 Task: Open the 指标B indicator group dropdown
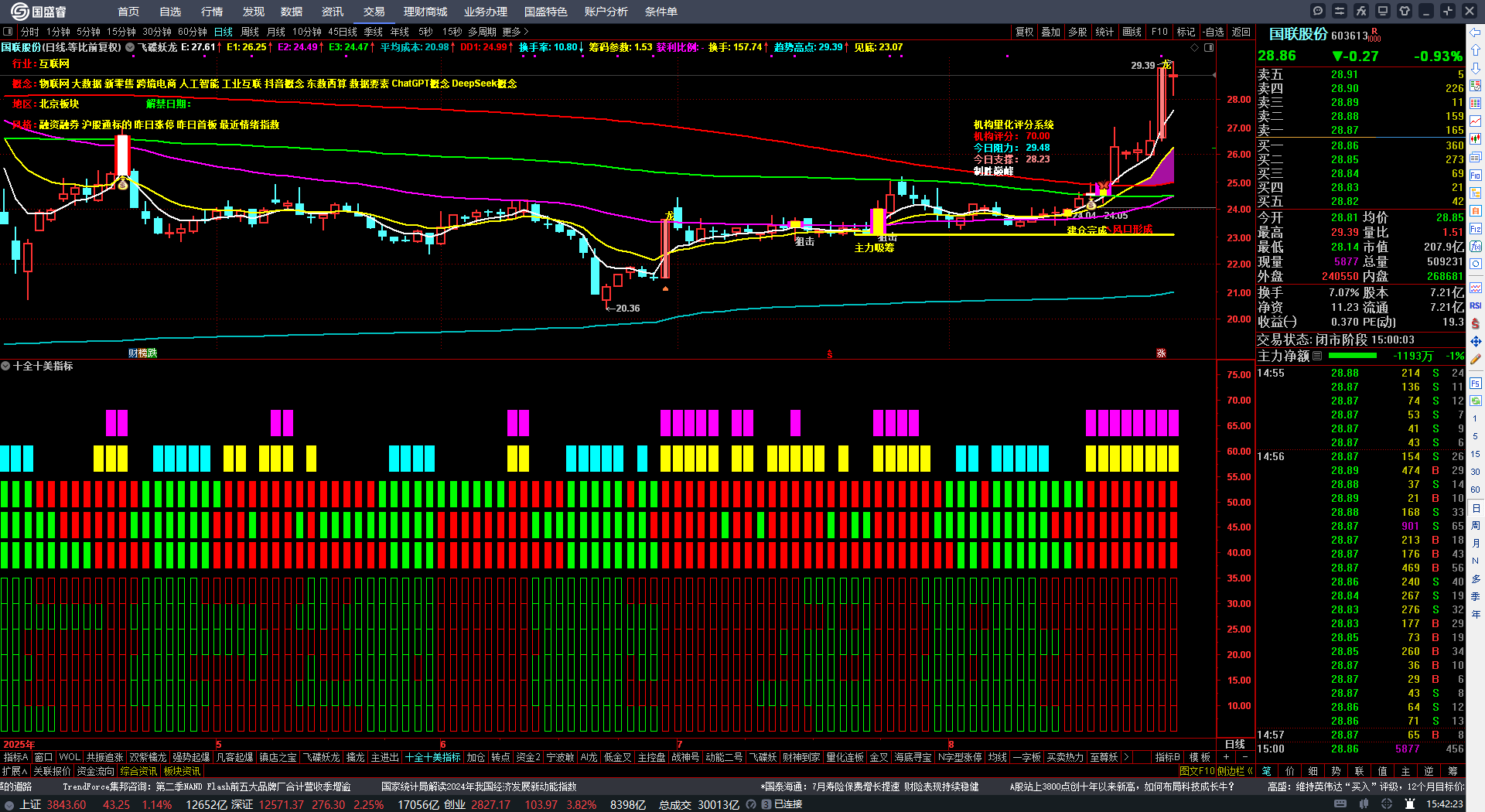point(1168,757)
